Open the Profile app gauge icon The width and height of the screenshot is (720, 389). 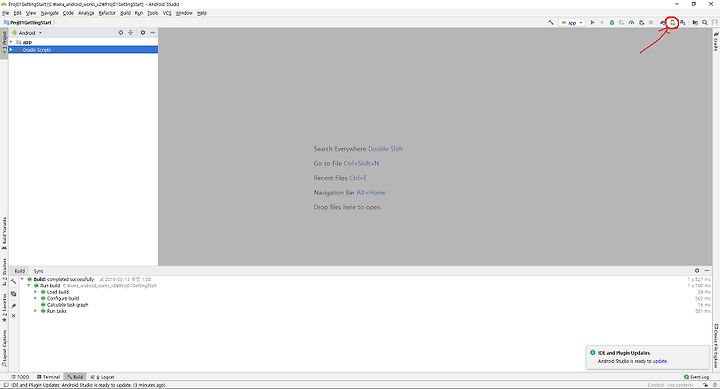[631, 23]
